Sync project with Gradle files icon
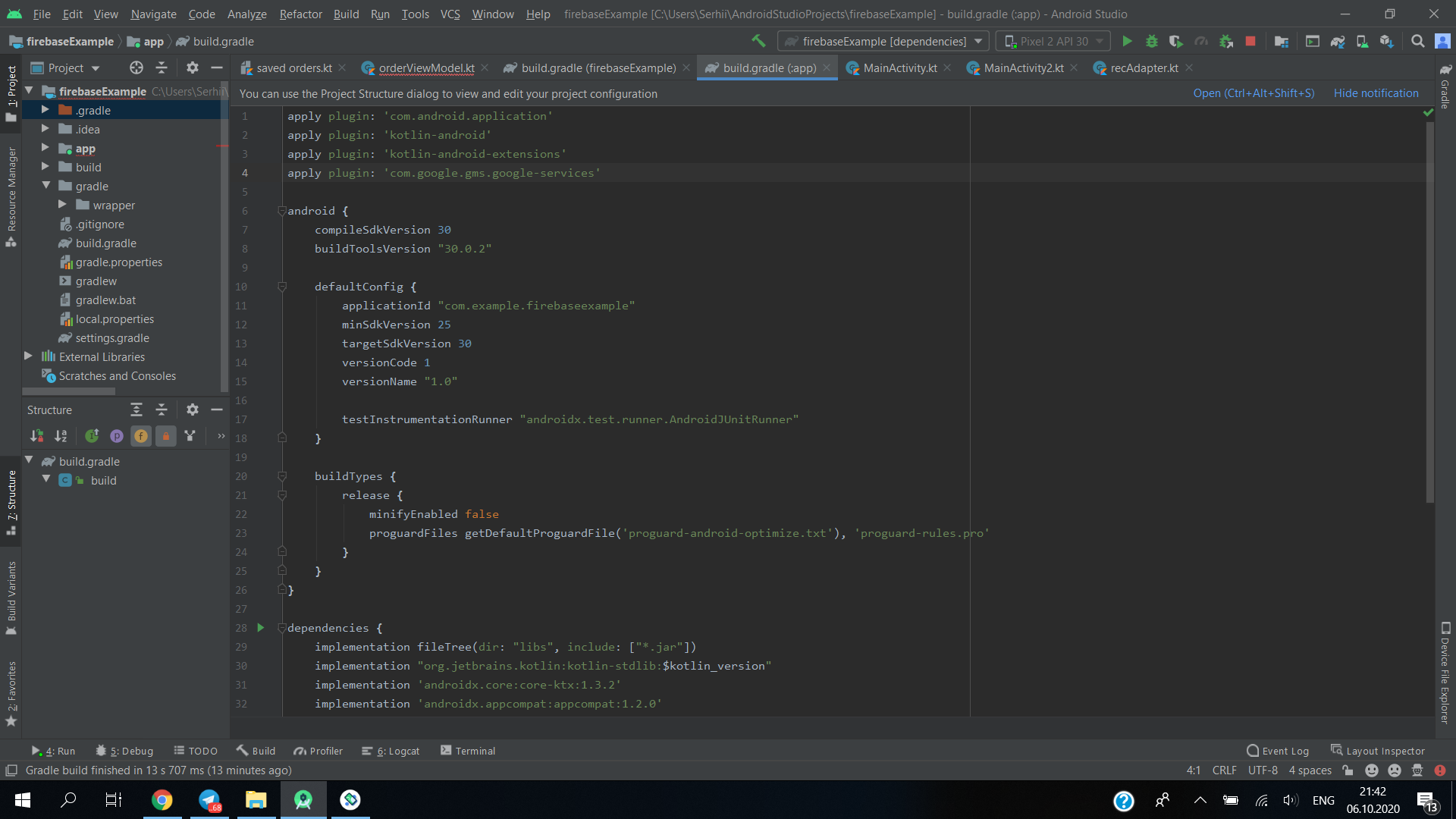Screen dimensions: 1456x819 (1338, 41)
